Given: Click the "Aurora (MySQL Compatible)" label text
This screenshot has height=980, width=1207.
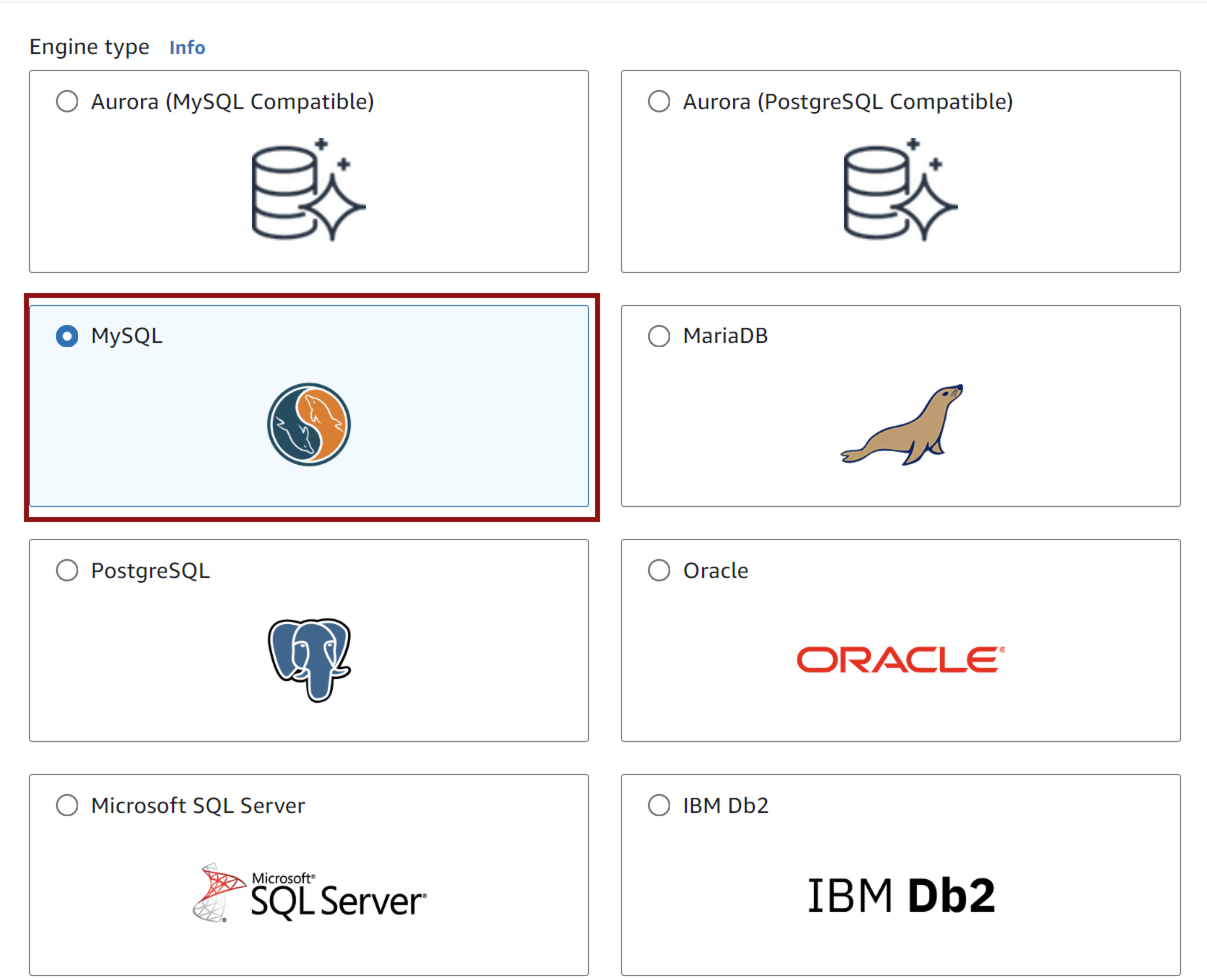Looking at the screenshot, I should pyautogui.click(x=232, y=102).
